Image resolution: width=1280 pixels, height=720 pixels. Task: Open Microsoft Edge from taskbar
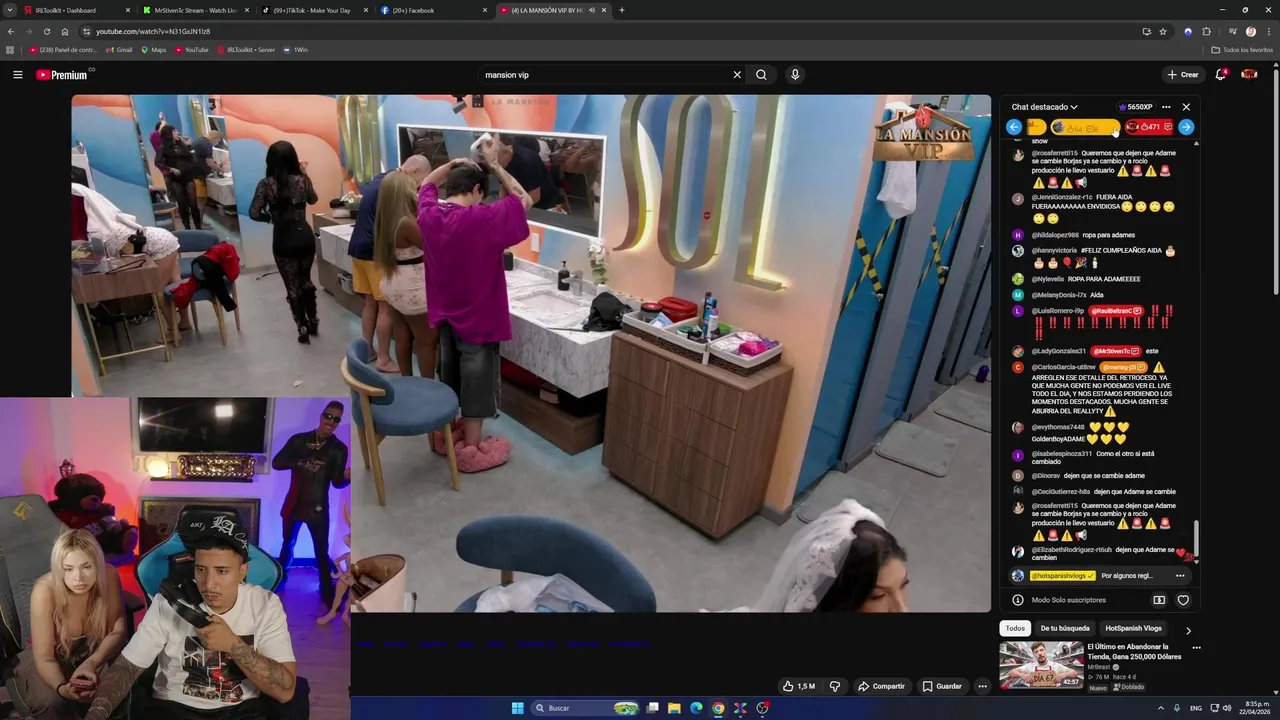coord(696,708)
